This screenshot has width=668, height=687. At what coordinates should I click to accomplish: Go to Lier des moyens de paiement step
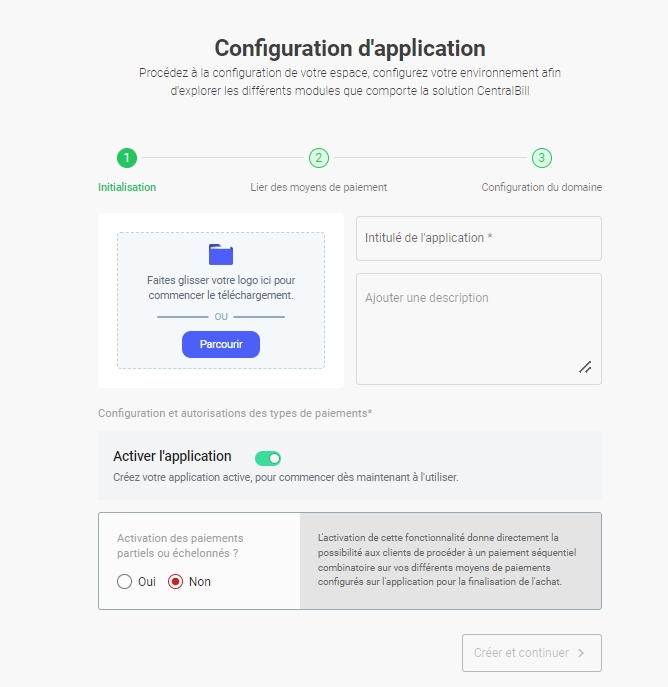pos(318,187)
